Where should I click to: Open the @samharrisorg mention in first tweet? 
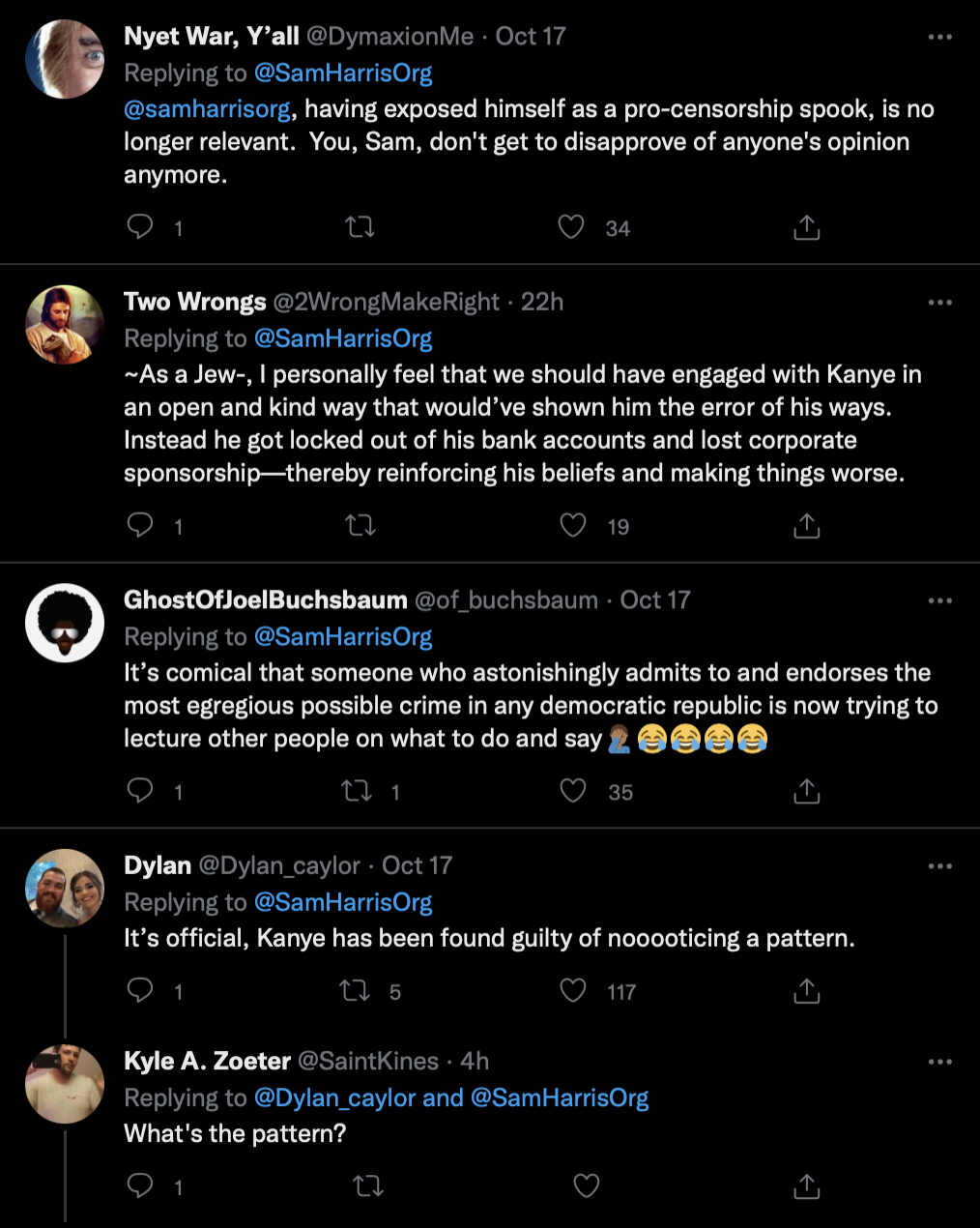pos(207,108)
